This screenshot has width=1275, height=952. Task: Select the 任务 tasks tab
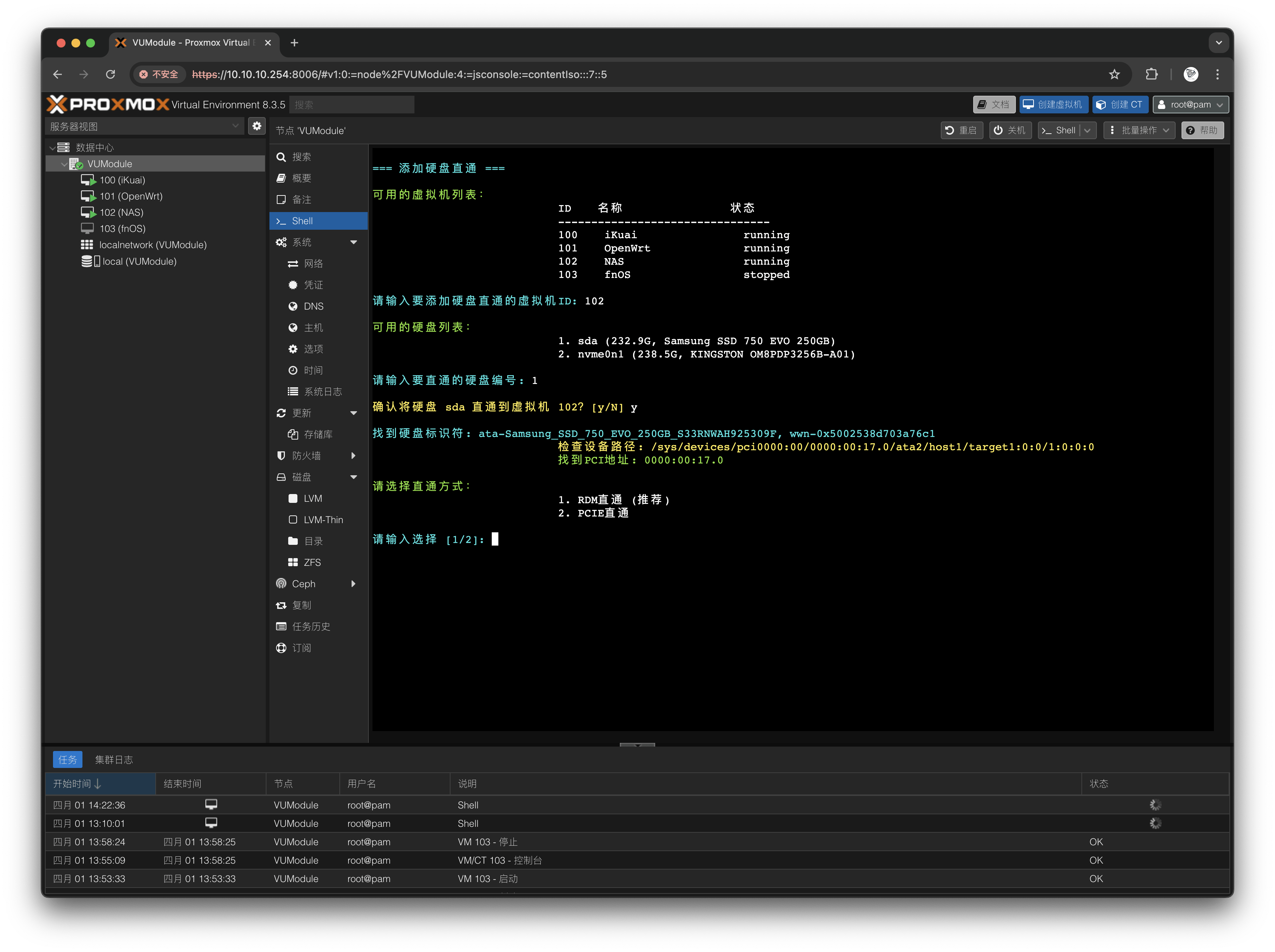67,759
